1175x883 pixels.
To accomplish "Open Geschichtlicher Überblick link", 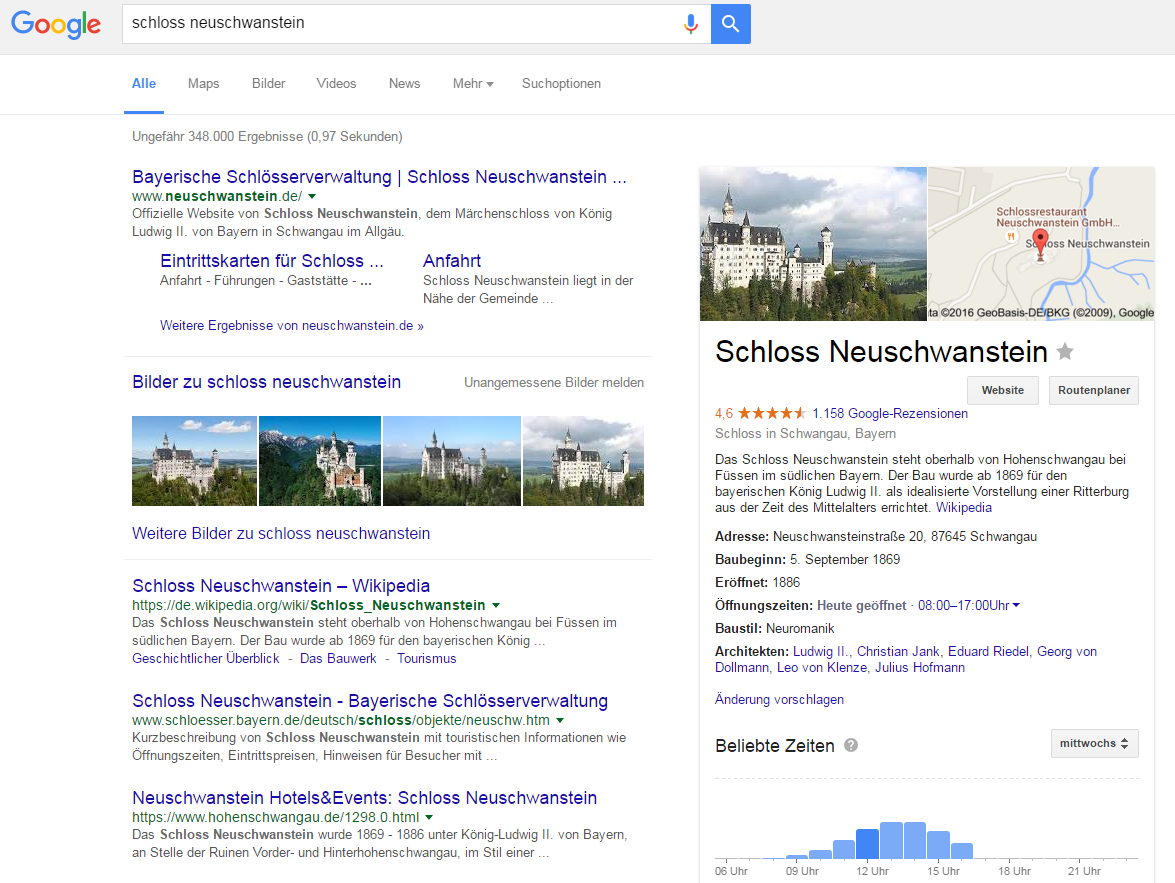I will tap(205, 659).
